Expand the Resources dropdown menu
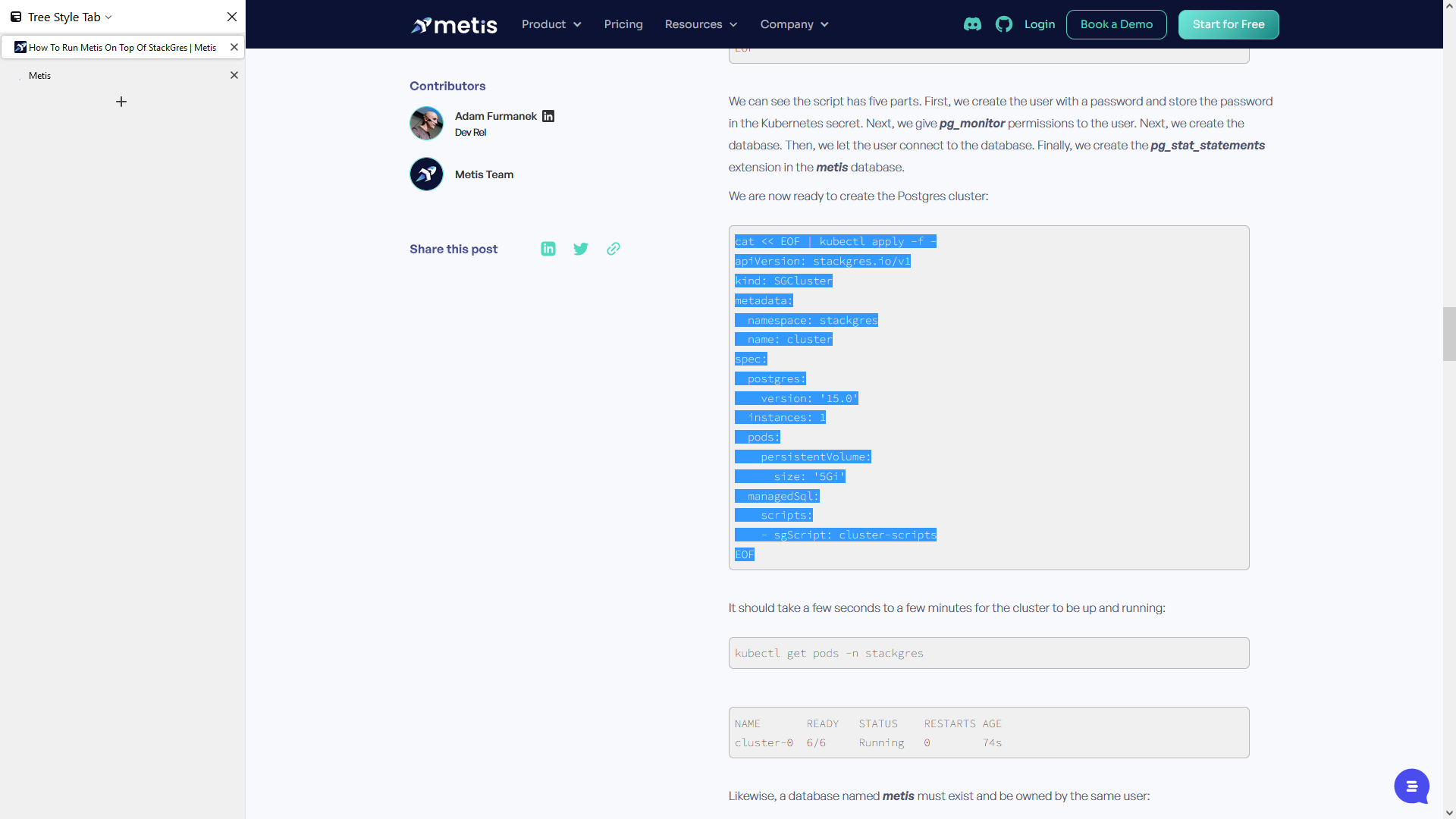The image size is (1456, 819). point(701,24)
